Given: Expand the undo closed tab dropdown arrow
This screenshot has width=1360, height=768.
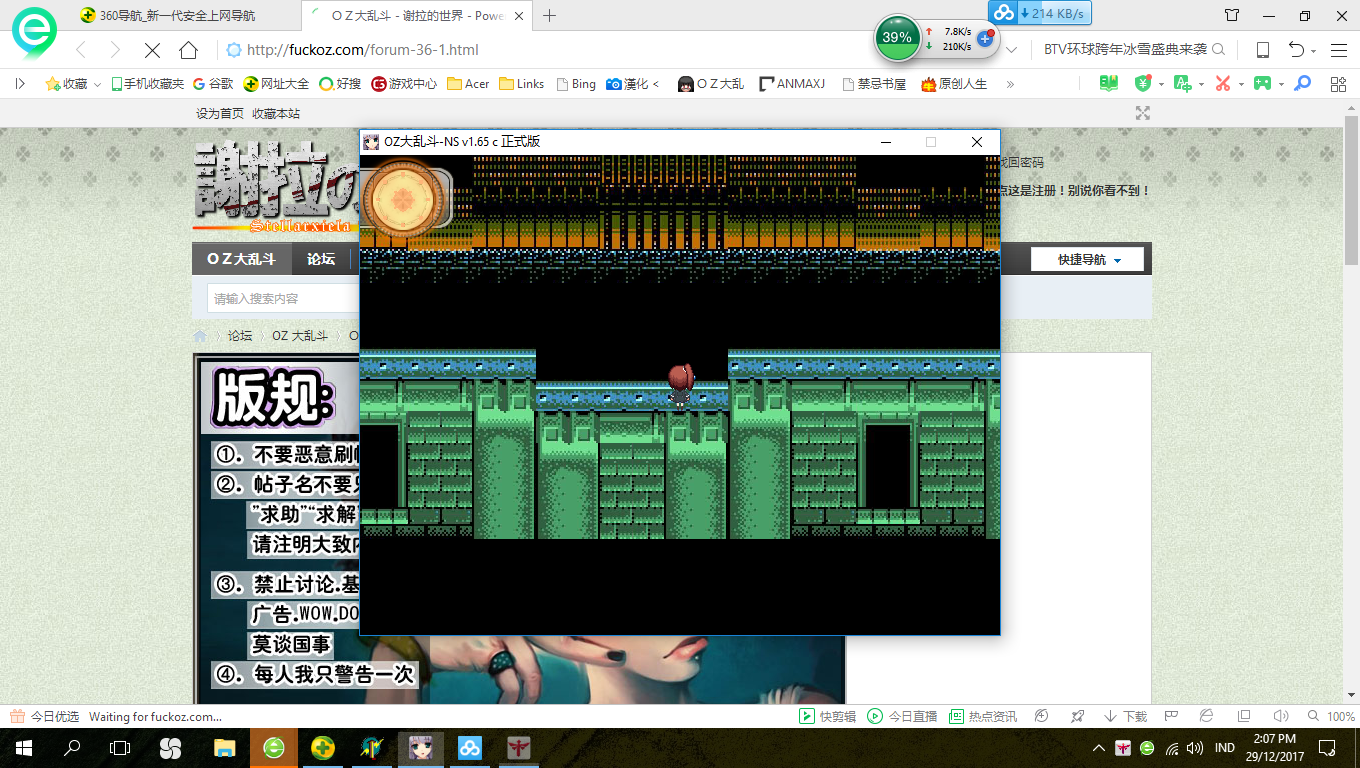Looking at the screenshot, I should pos(1313,50).
